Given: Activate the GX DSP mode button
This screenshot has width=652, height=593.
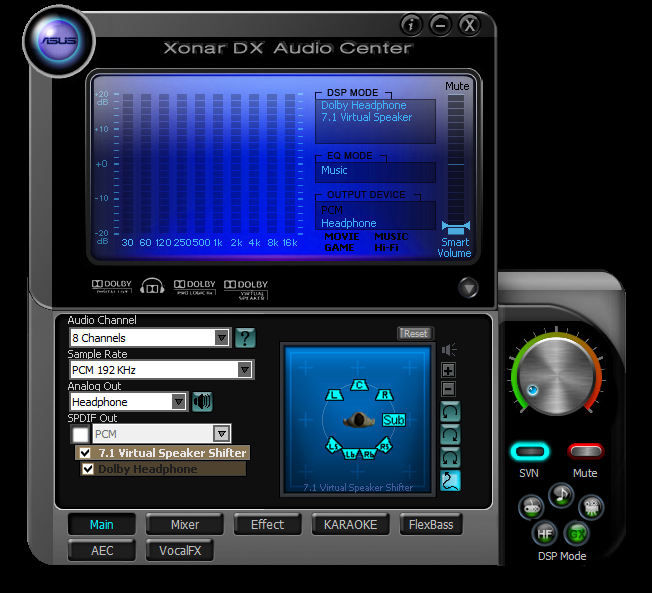Looking at the screenshot, I should pyautogui.click(x=576, y=533).
